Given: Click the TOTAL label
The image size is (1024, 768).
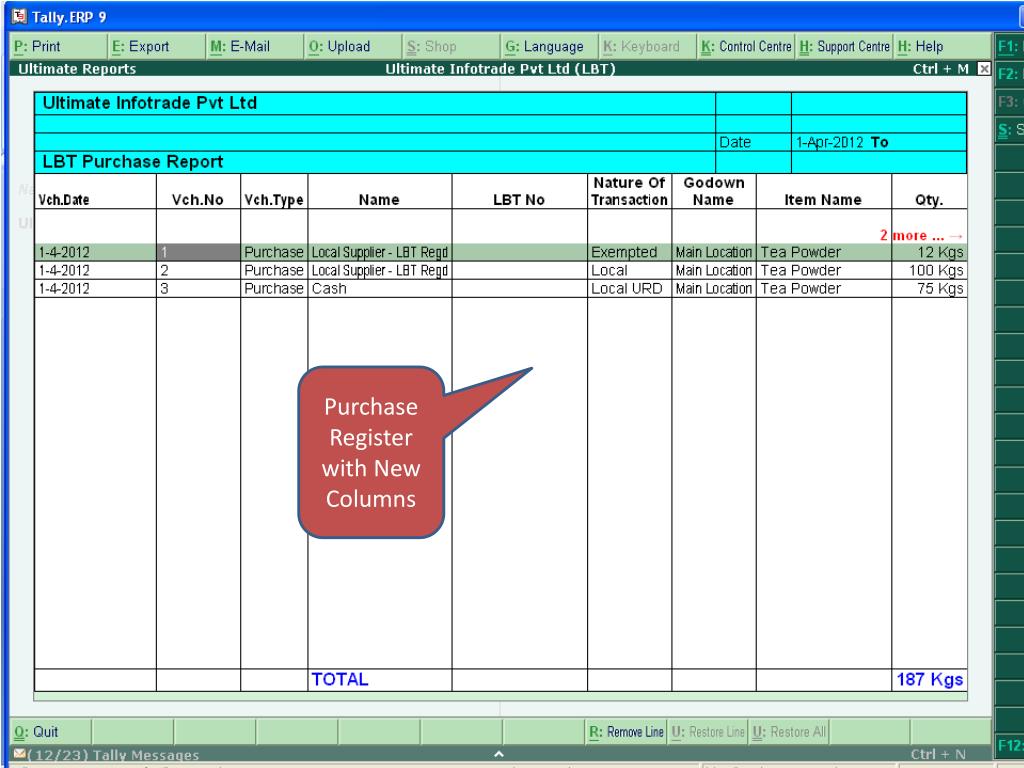Looking at the screenshot, I should 340,679.
